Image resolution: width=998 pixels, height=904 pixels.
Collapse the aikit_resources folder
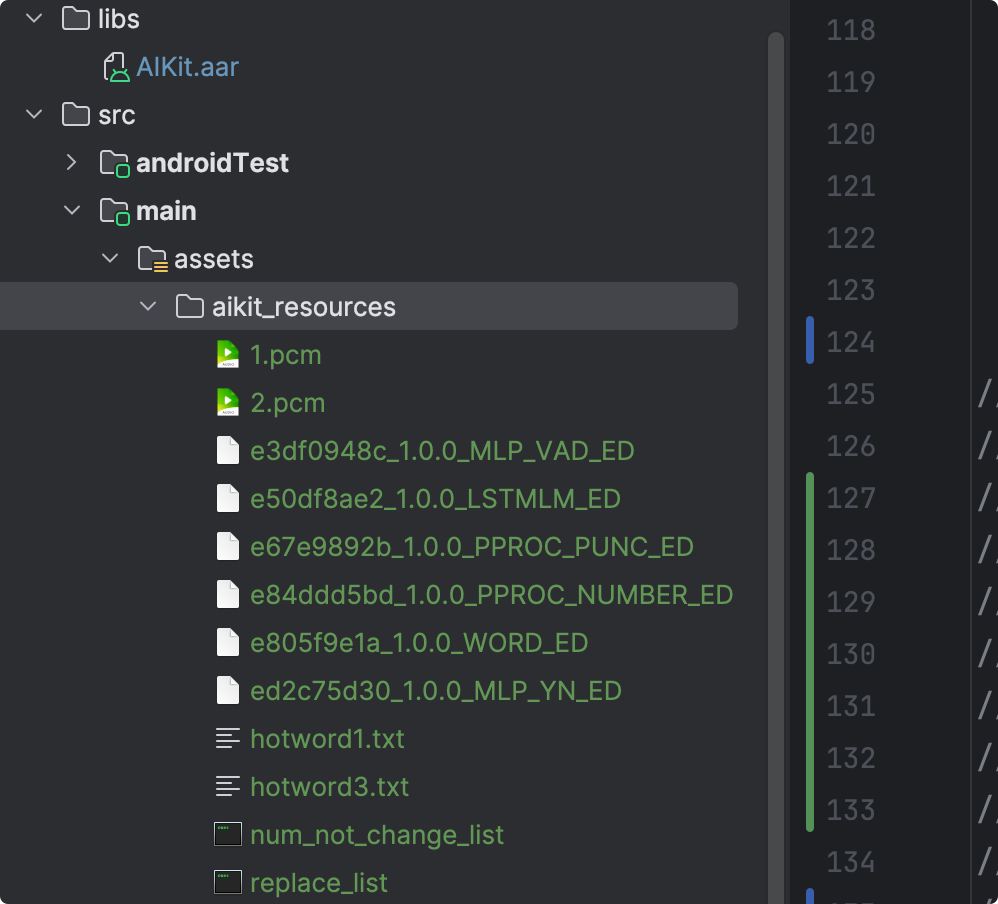148,306
